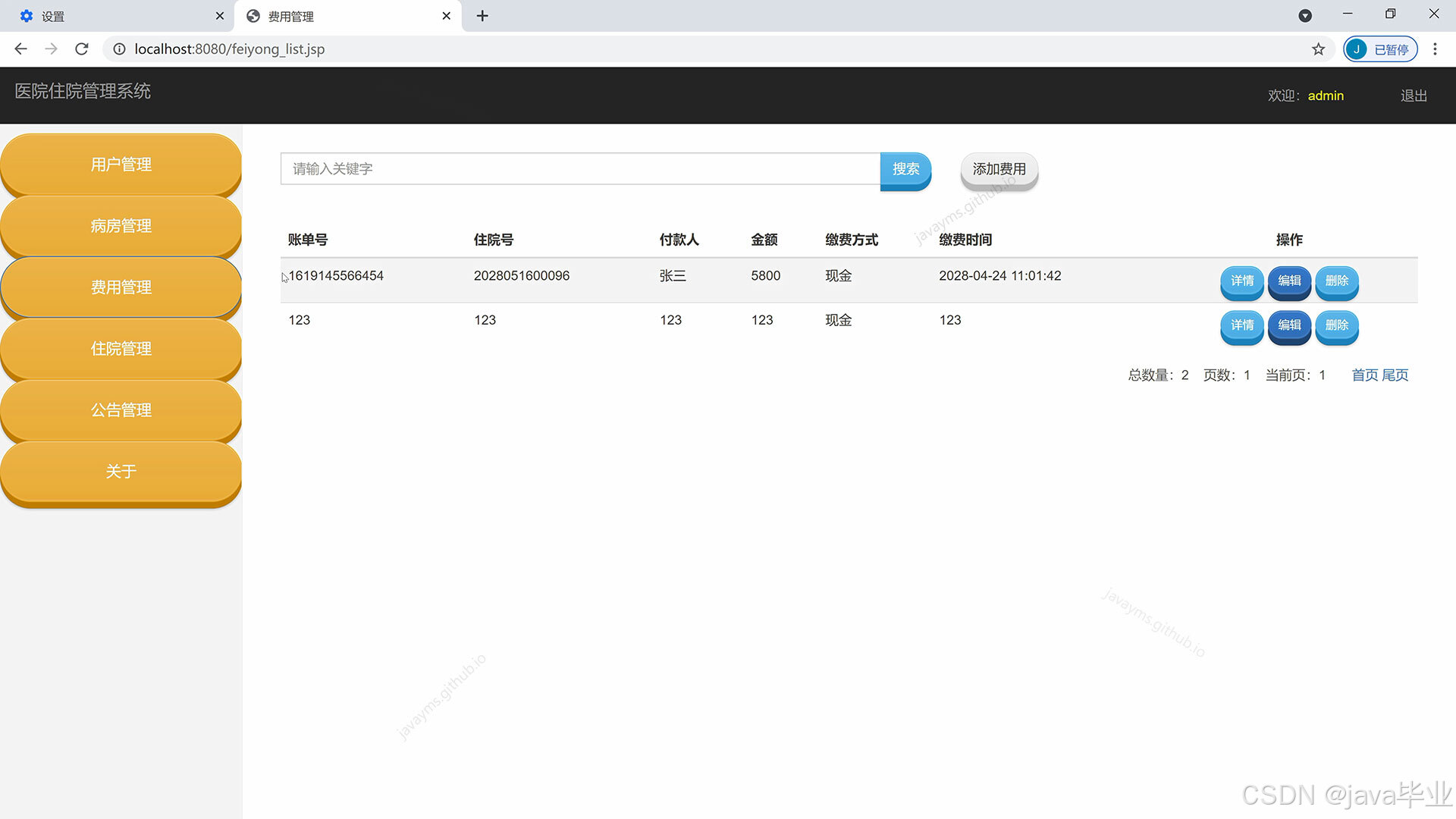Screen dimensions: 1456x819
Task: Click the browser address bar URL
Action: (x=229, y=49)
